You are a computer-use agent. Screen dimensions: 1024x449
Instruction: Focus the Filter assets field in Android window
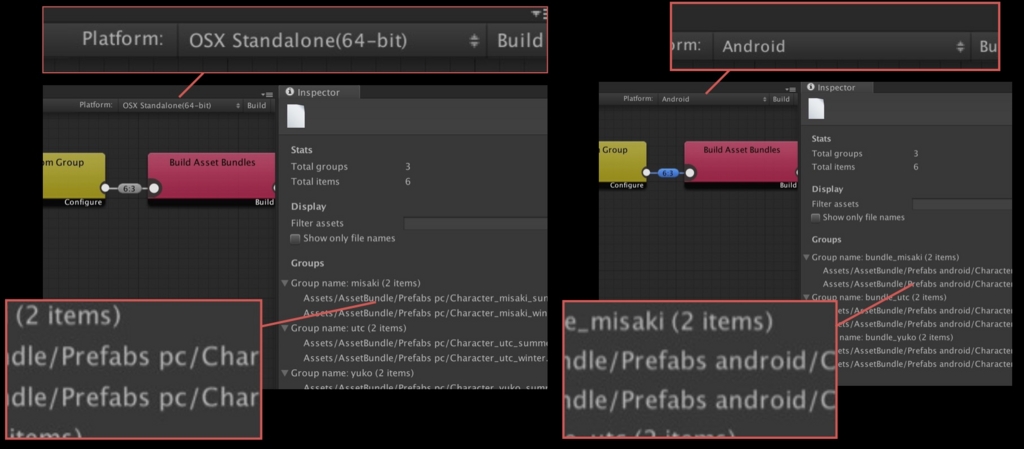(962, 204)
